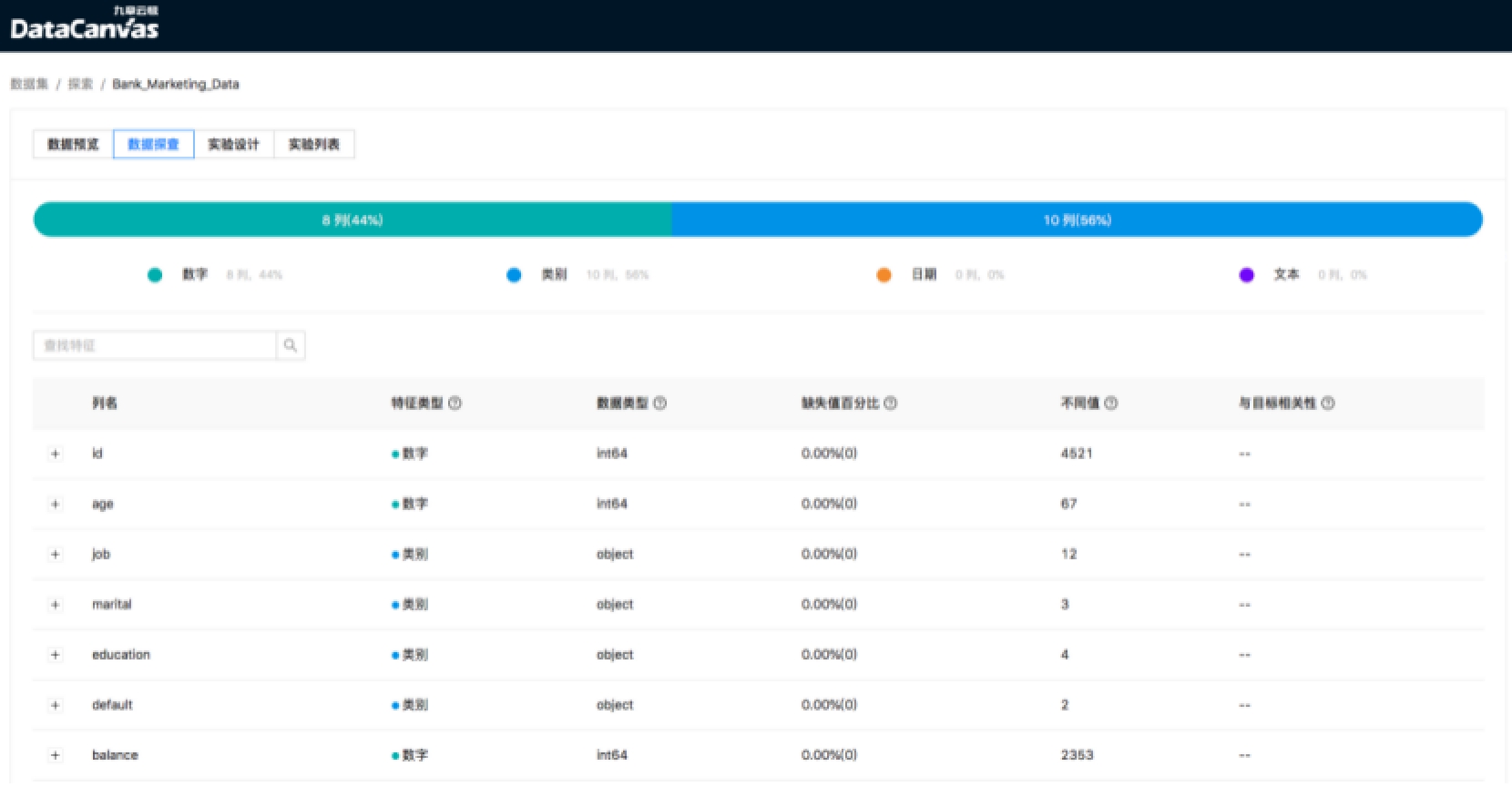Viewport: 1512px width, 787px height.
Task: Select the id column name
Action: [x=97, y=454]
